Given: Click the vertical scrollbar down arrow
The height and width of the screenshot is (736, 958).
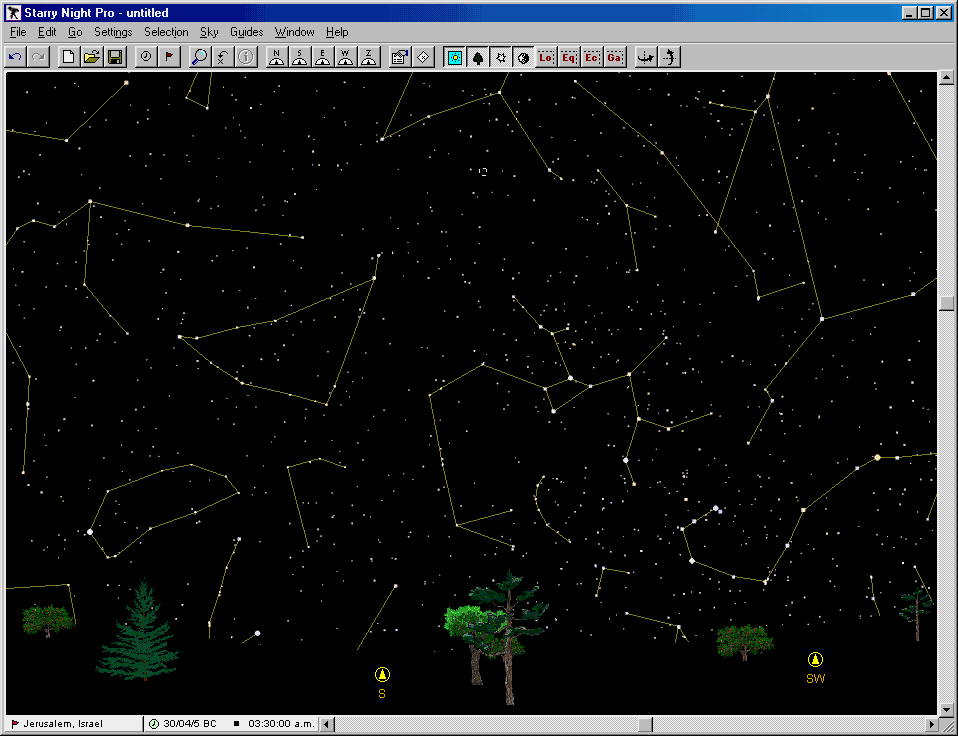Looking at the screenshot, I should [x=946, y=709].
